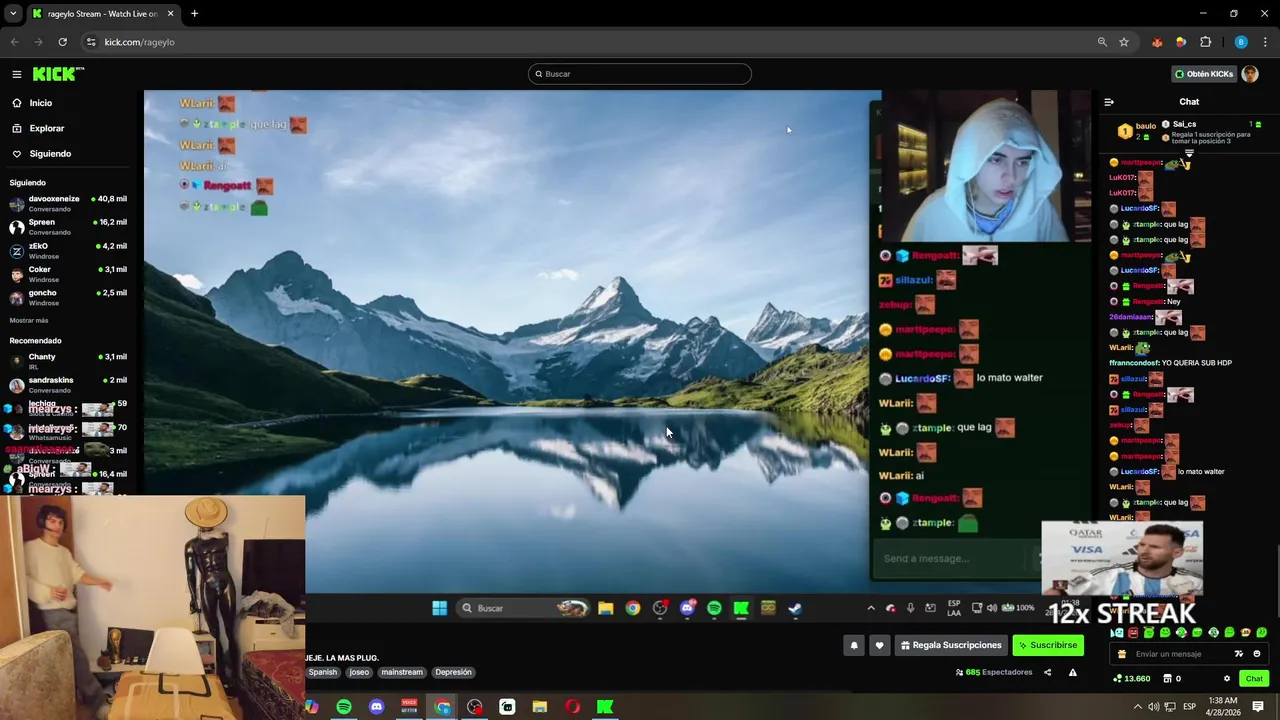Click the translate icon in chat input

[1239, 654]
